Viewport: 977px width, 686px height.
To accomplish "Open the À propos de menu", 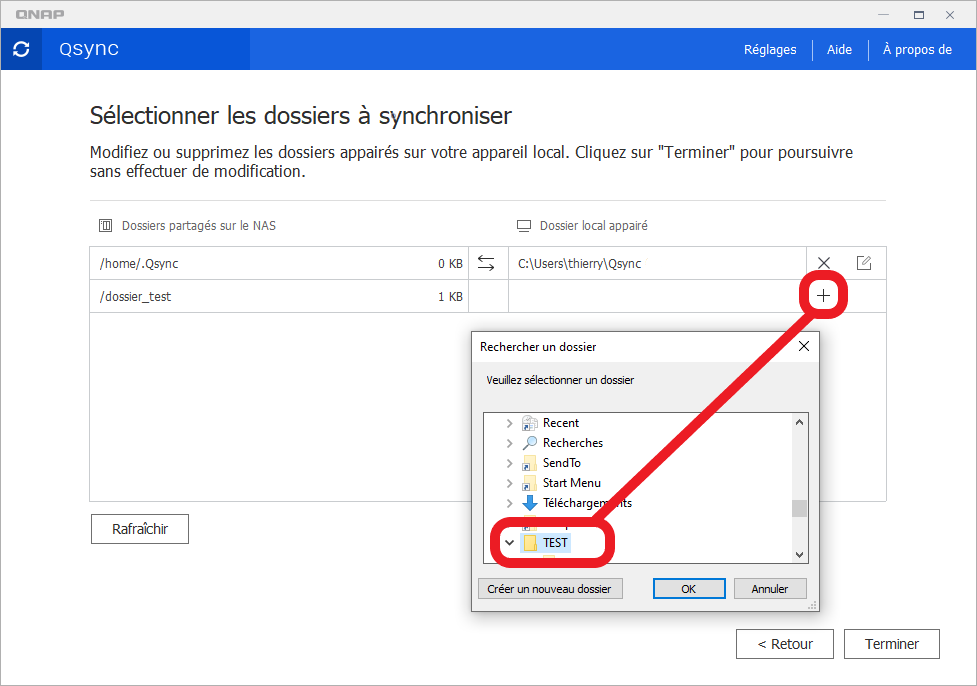I will coord(916,49).
